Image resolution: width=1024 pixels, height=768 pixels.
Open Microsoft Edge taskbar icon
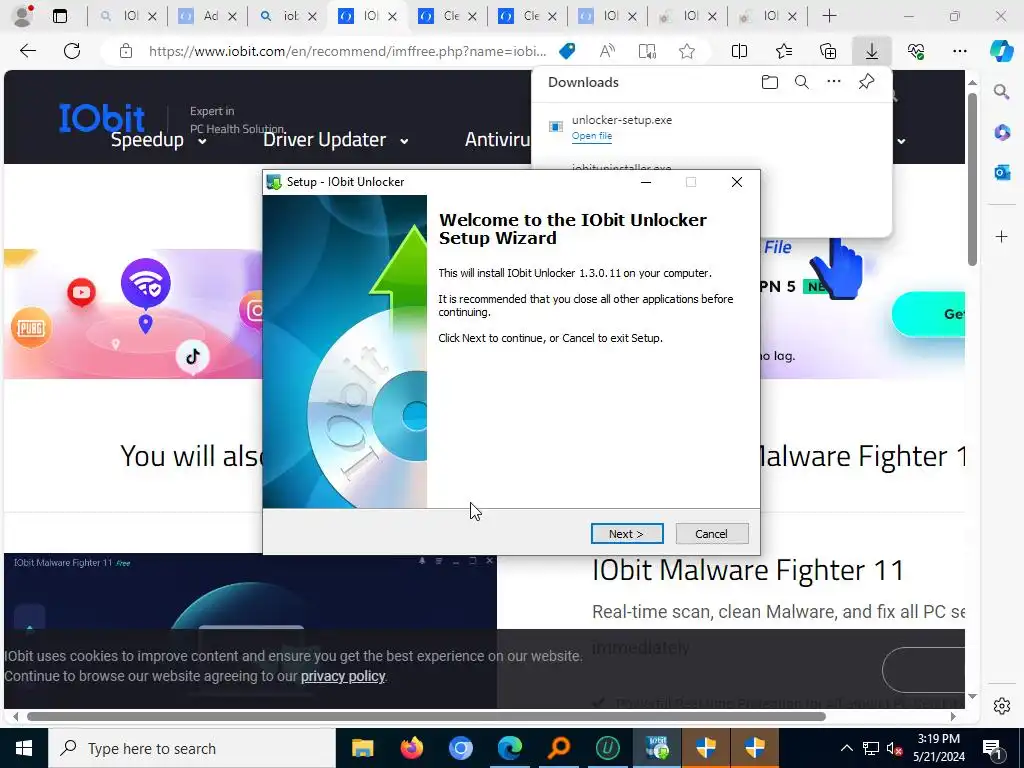pos(509,748)
